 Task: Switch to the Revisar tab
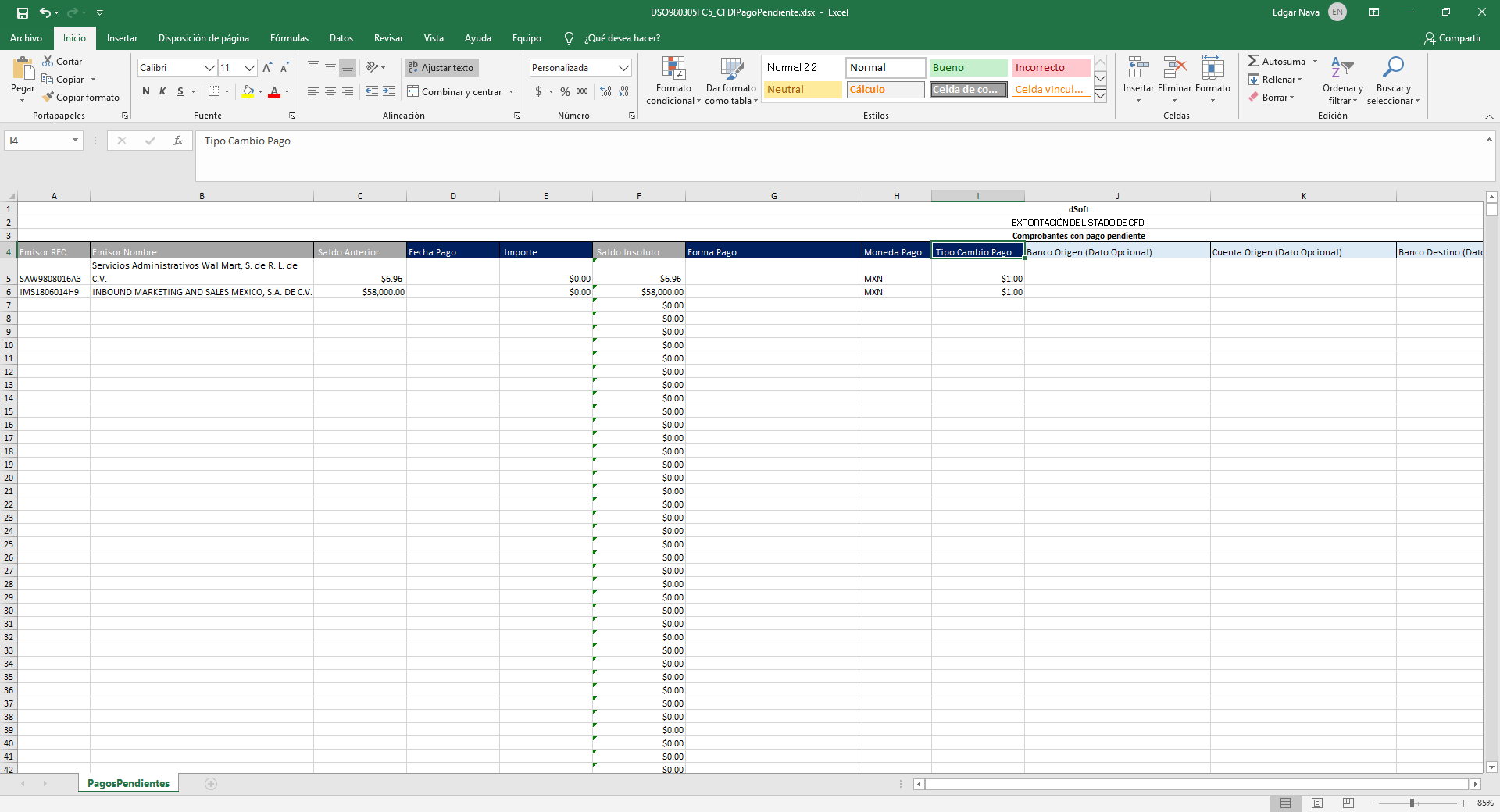click(388, 38)
